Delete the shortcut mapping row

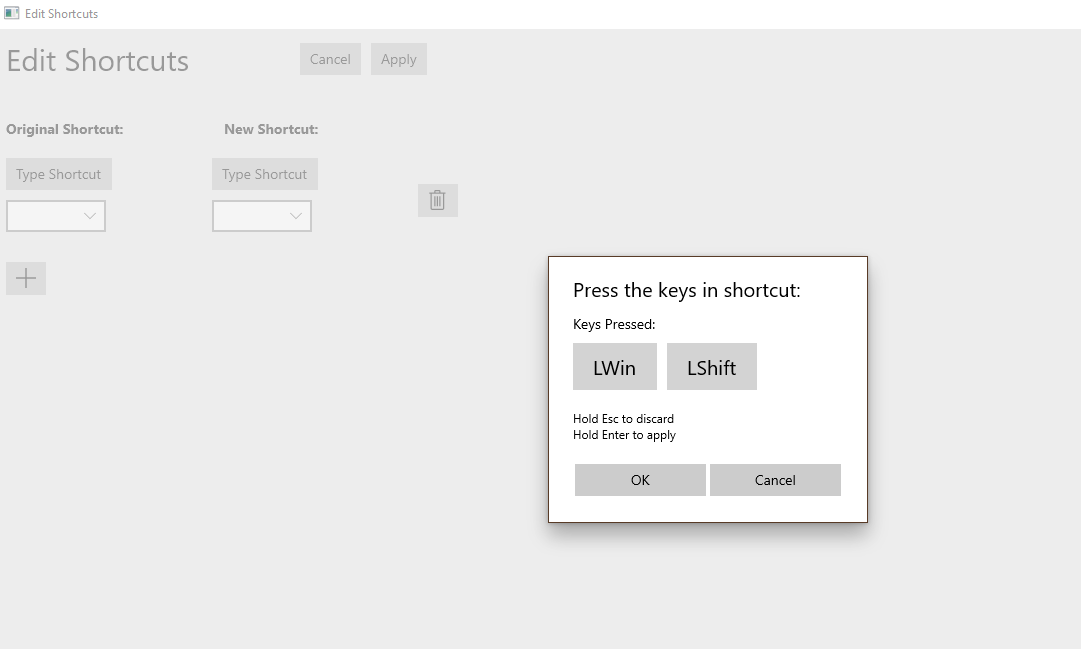(437, 200)
